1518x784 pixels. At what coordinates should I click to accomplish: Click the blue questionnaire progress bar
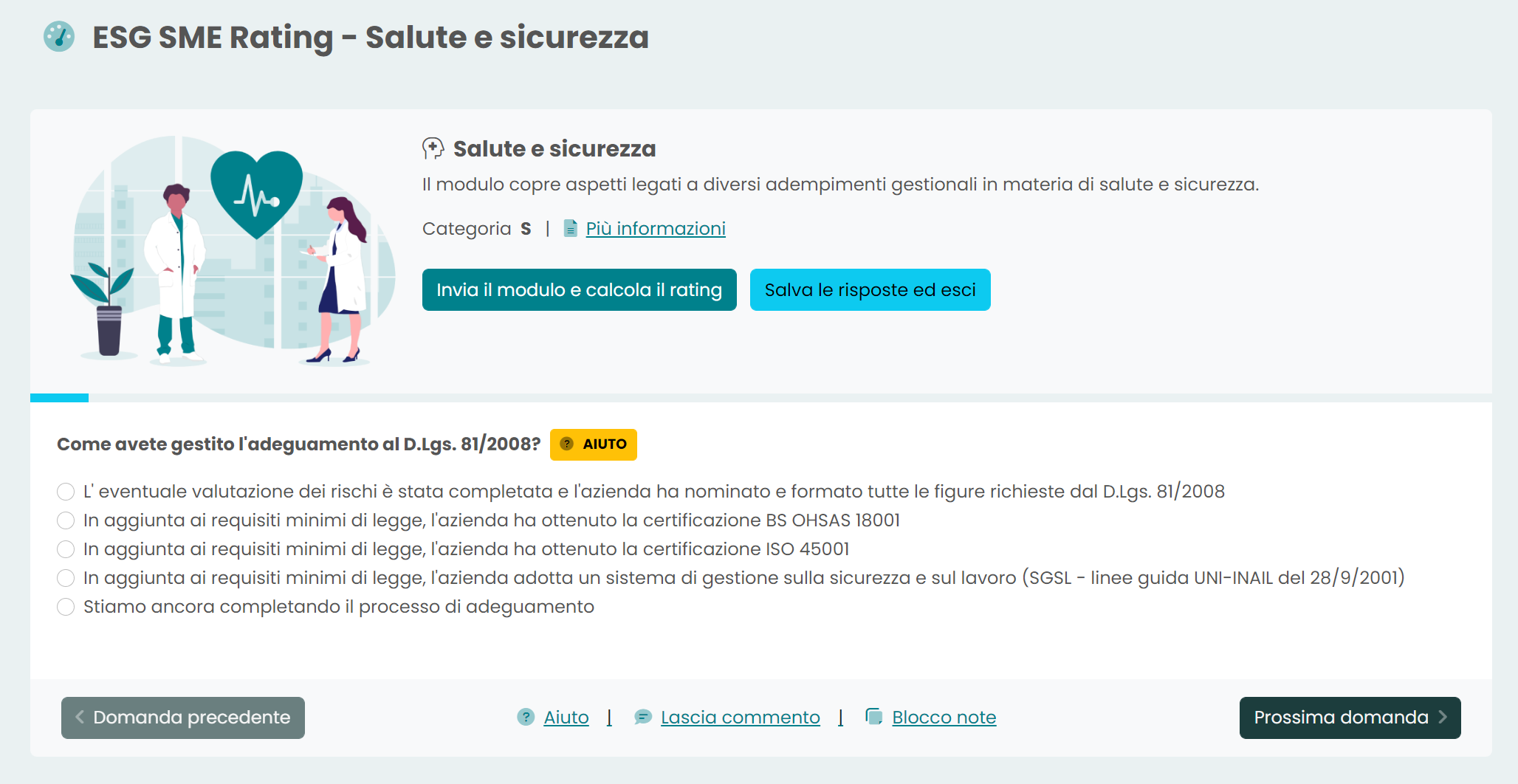point(59,398)
